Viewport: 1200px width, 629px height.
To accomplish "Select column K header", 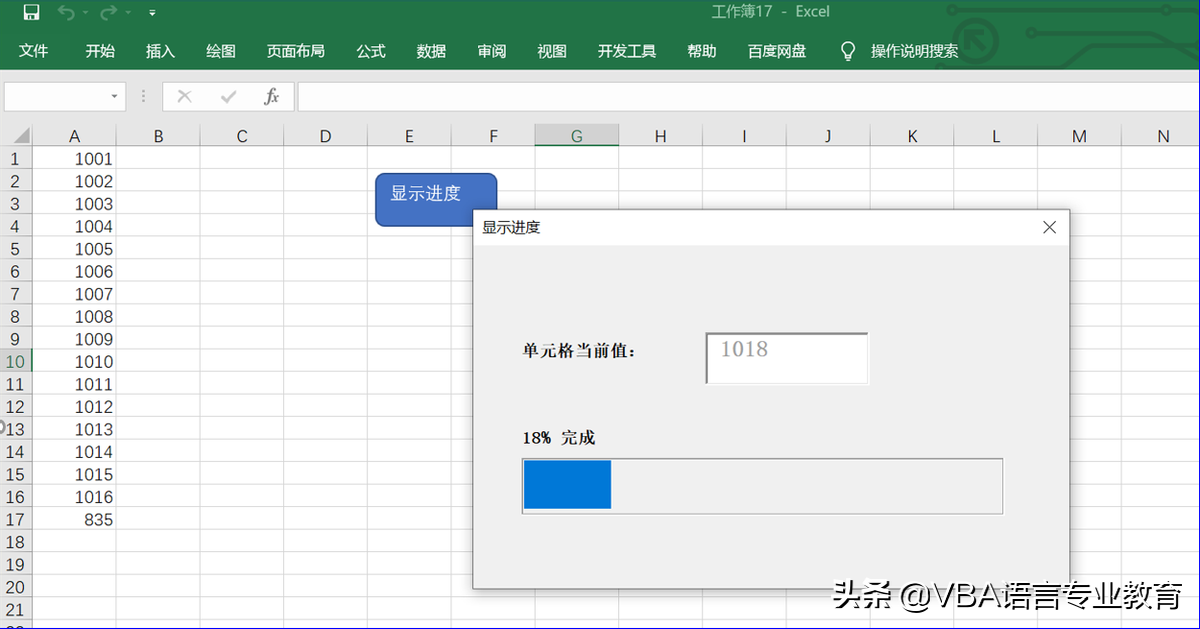I will pos(912,136).
